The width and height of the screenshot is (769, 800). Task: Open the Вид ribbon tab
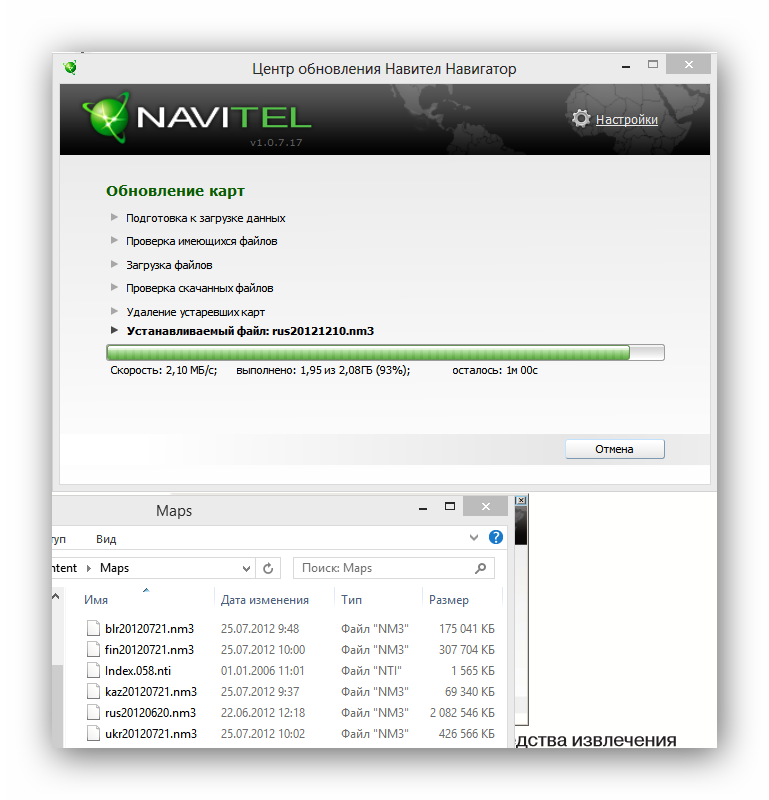(106, 539)
